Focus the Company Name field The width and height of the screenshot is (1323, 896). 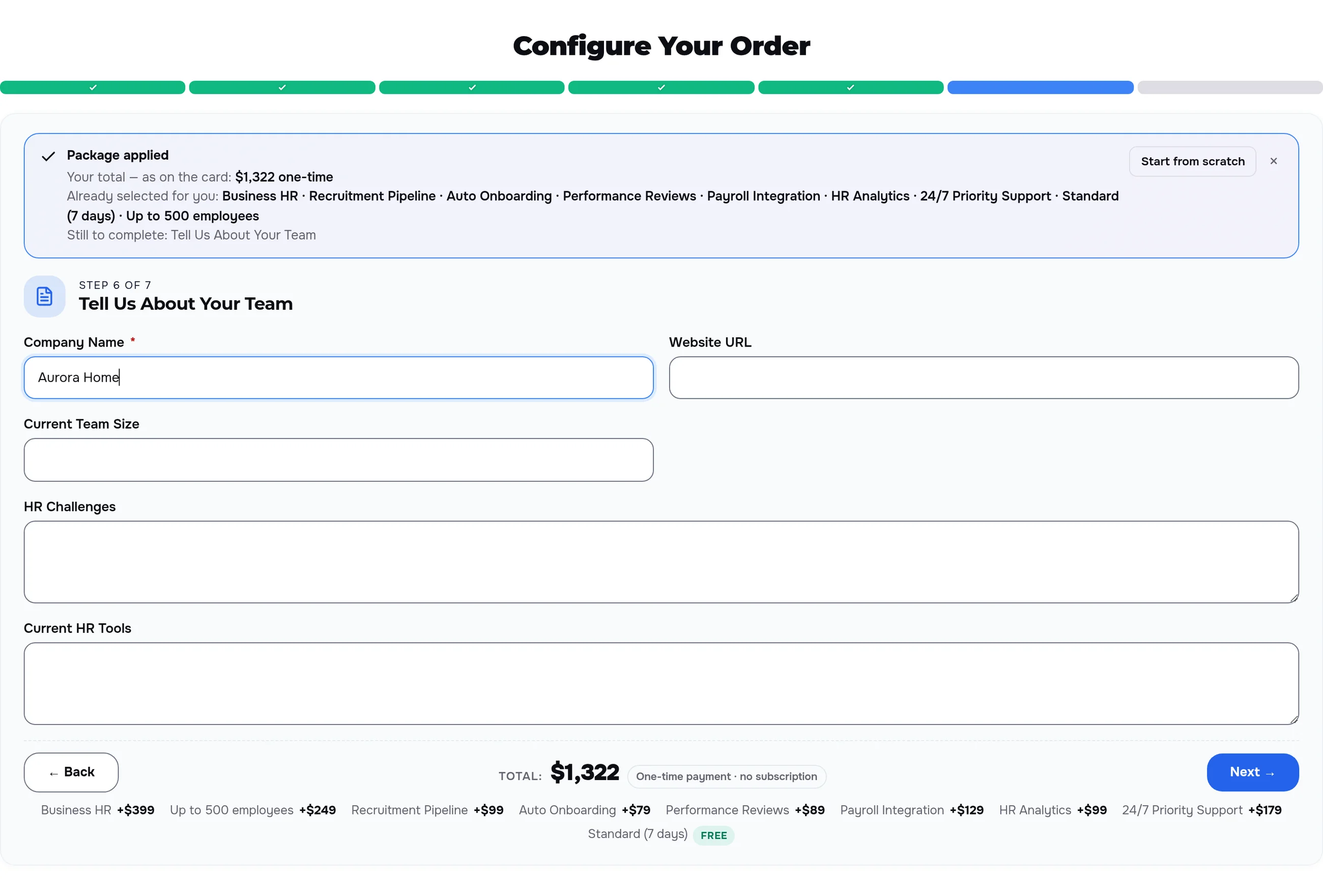click(x=338, y=378)
